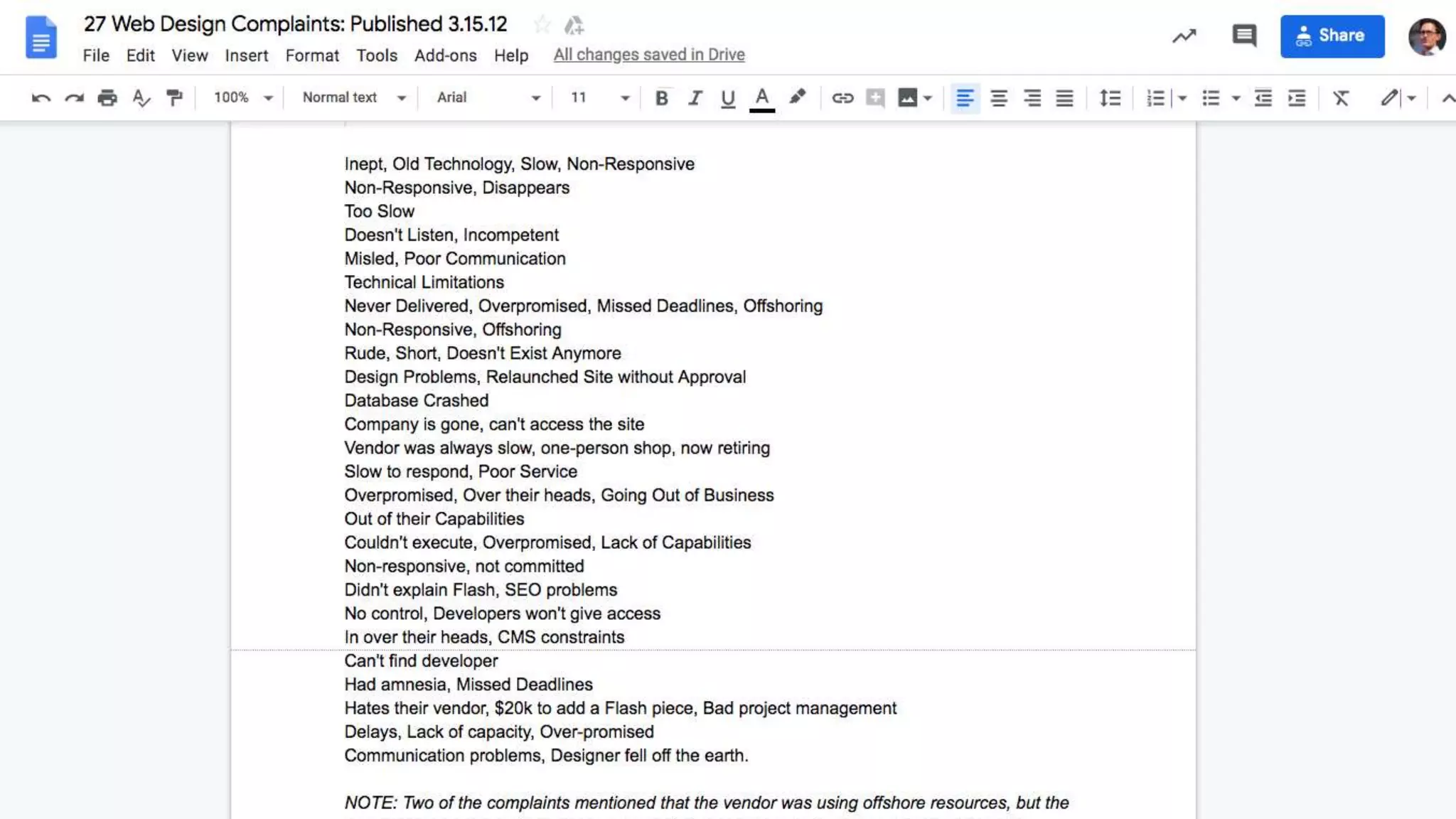Click the print icon
Viewport: 1456px width, 819px height.
coord(107,98)
